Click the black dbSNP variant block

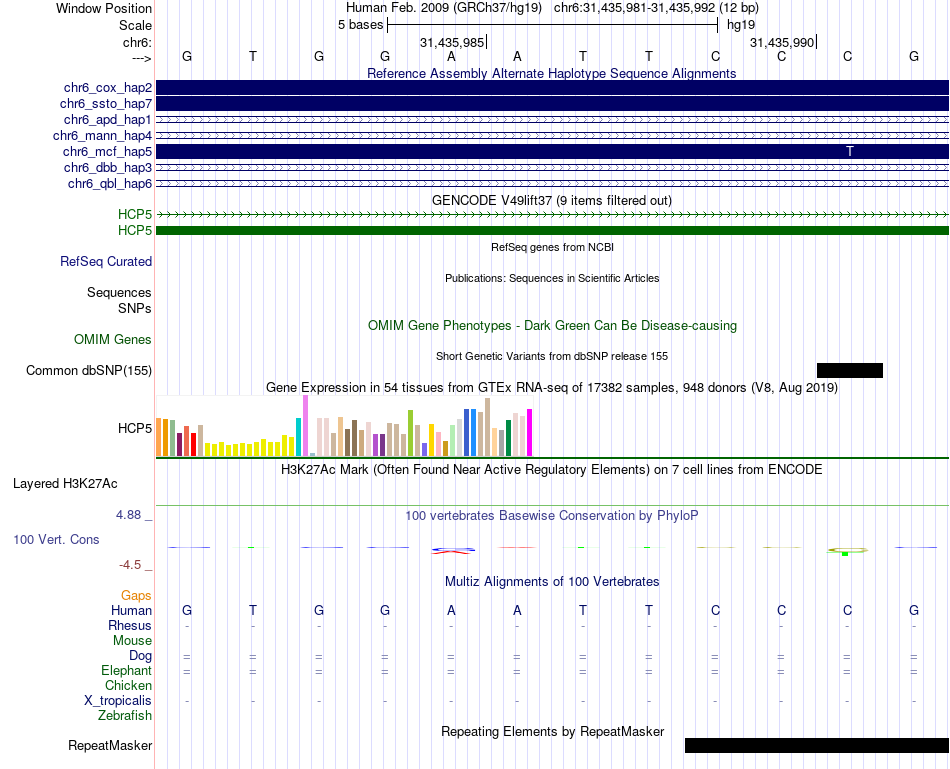tap(849, 370)
